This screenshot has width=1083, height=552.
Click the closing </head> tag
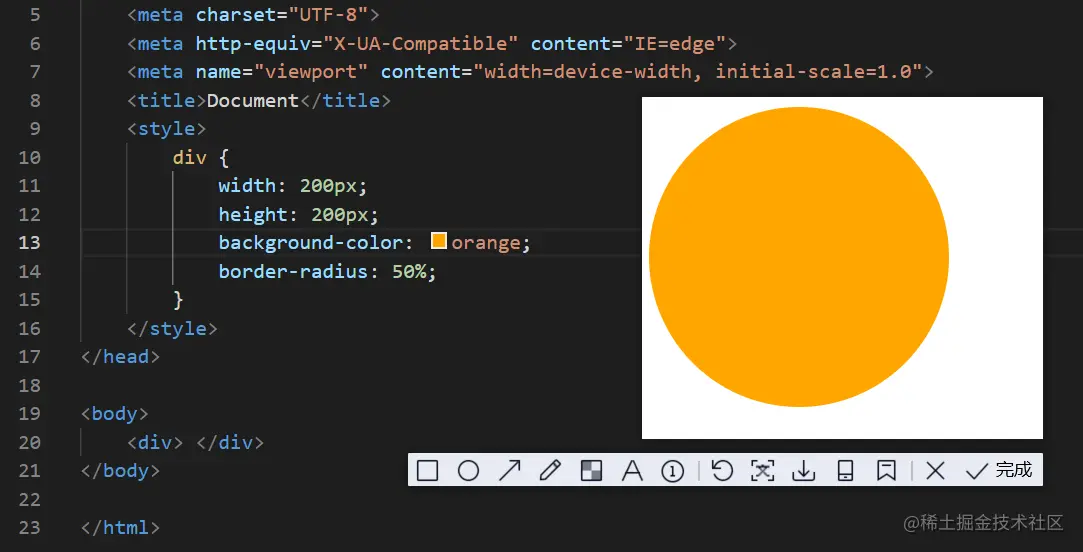click(120, 356)
